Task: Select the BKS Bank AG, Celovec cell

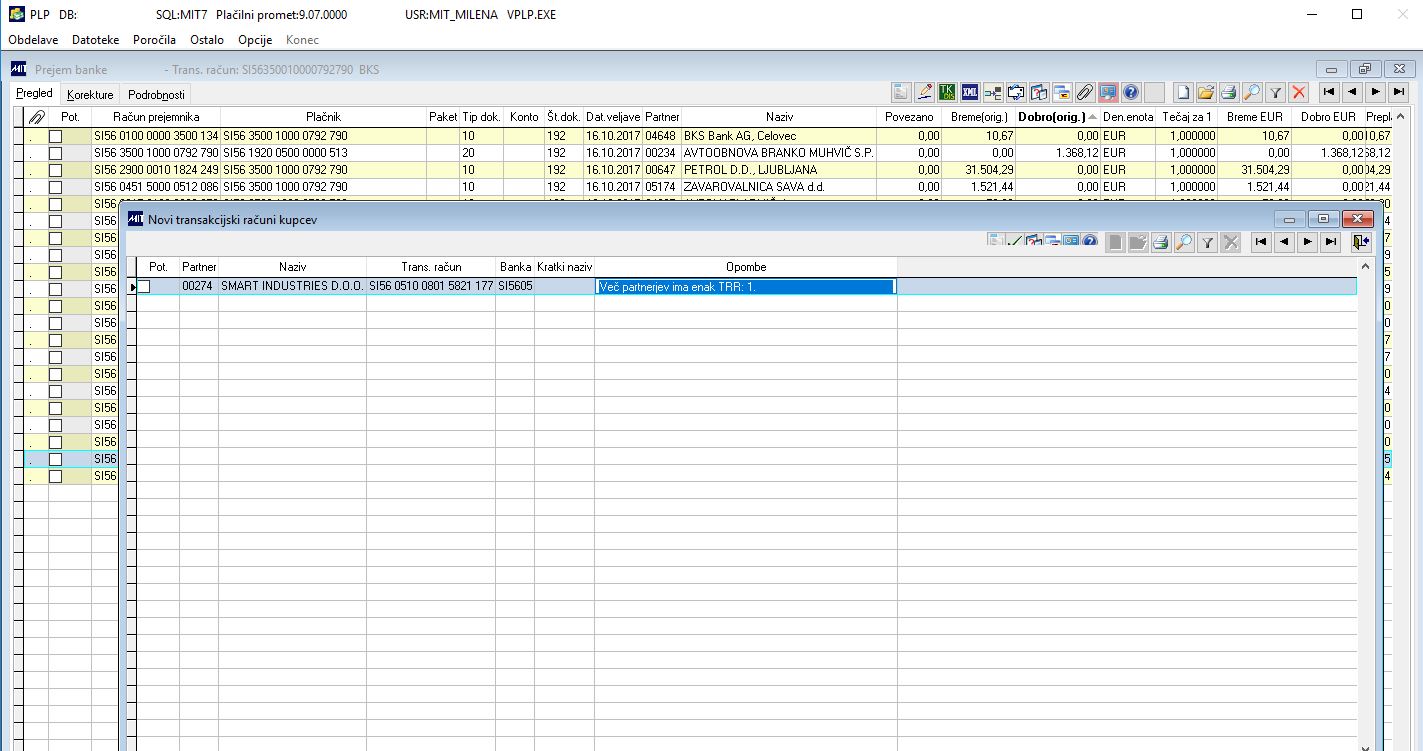Action: [x=779, y=136]
